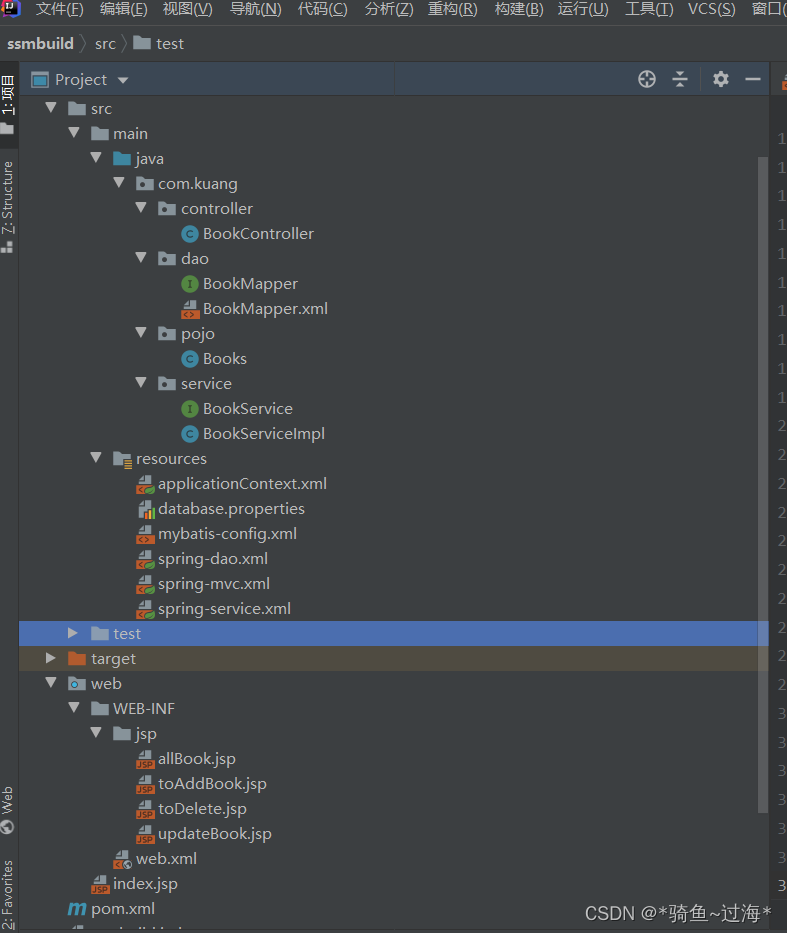Image resolution: width=787 pixels, height=933 pixels.
Task: Click the toDelete.jsp file icon
Action: point(145,809)
